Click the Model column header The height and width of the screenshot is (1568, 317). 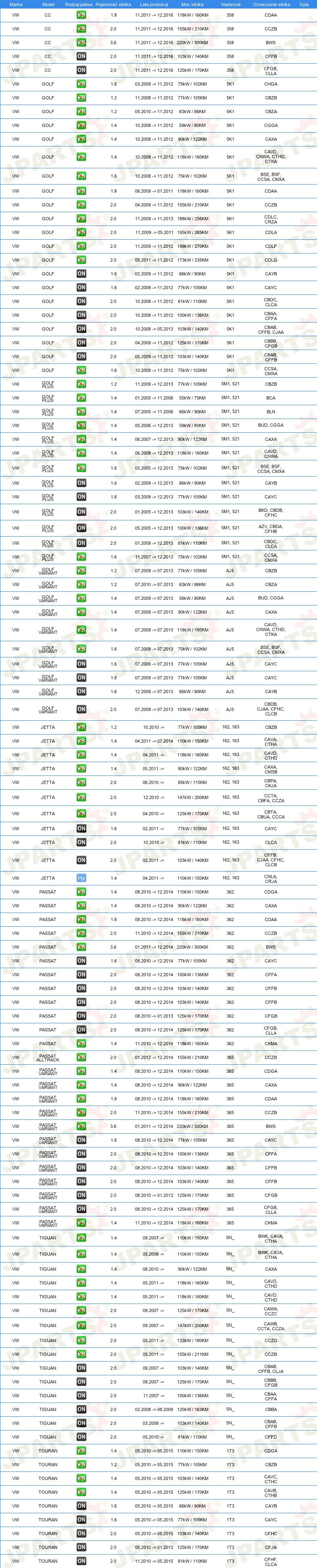pos(48,4)
